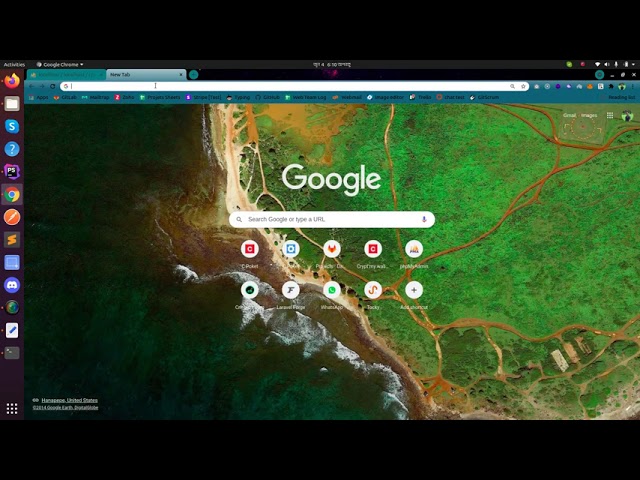640x480 pixels.
Task: Open the GitScrum bookmark
Action: 484,97
